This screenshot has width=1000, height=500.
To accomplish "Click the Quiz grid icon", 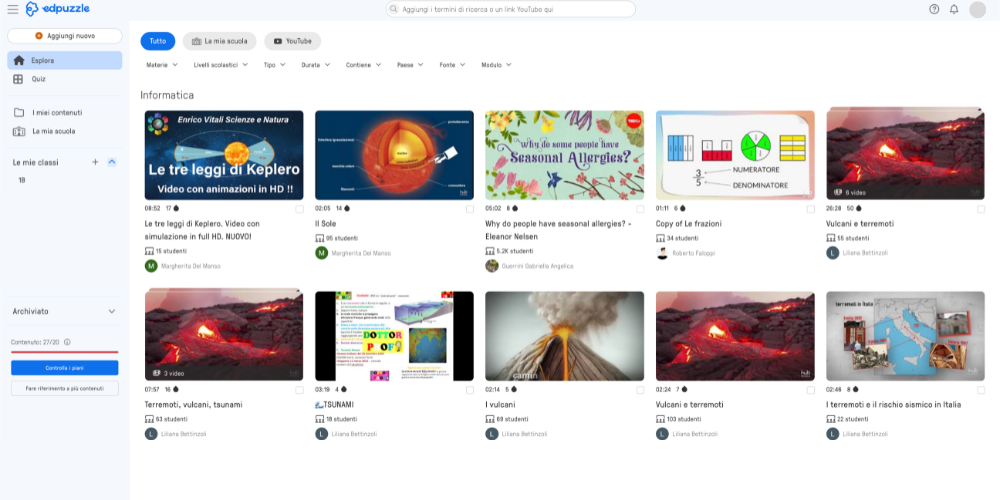I will (x=18, y=79).
